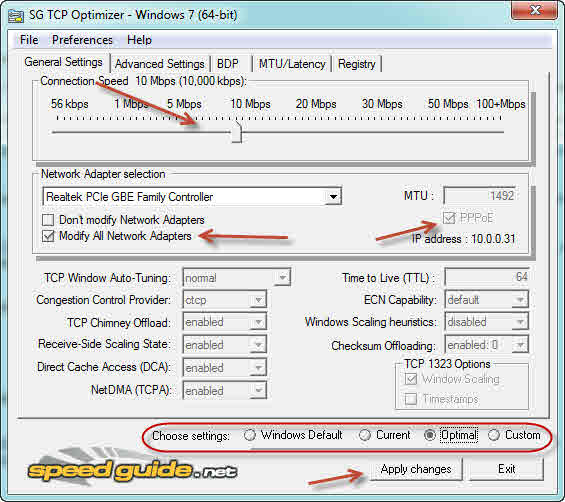
Task: Click the 30 Mbps speed label
Action: pyautogui.click(x=382, y=104)
